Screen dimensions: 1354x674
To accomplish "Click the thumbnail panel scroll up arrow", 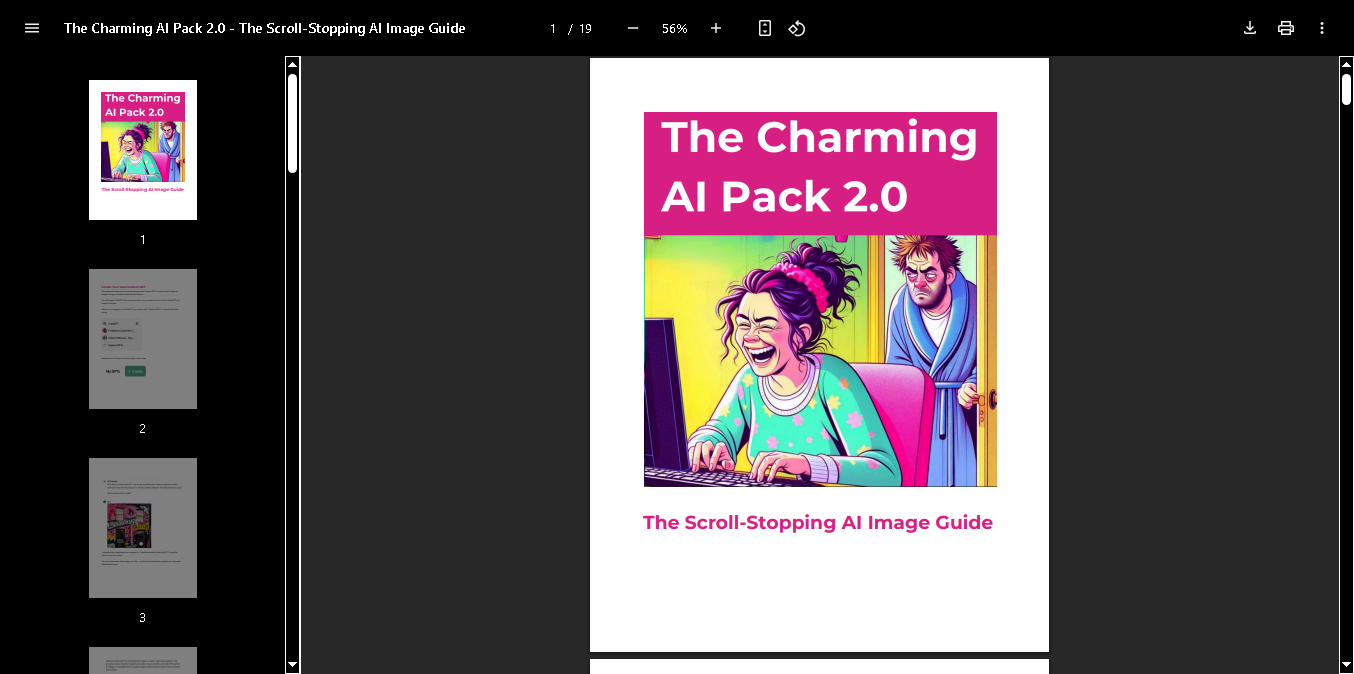I will click(293, 64).
